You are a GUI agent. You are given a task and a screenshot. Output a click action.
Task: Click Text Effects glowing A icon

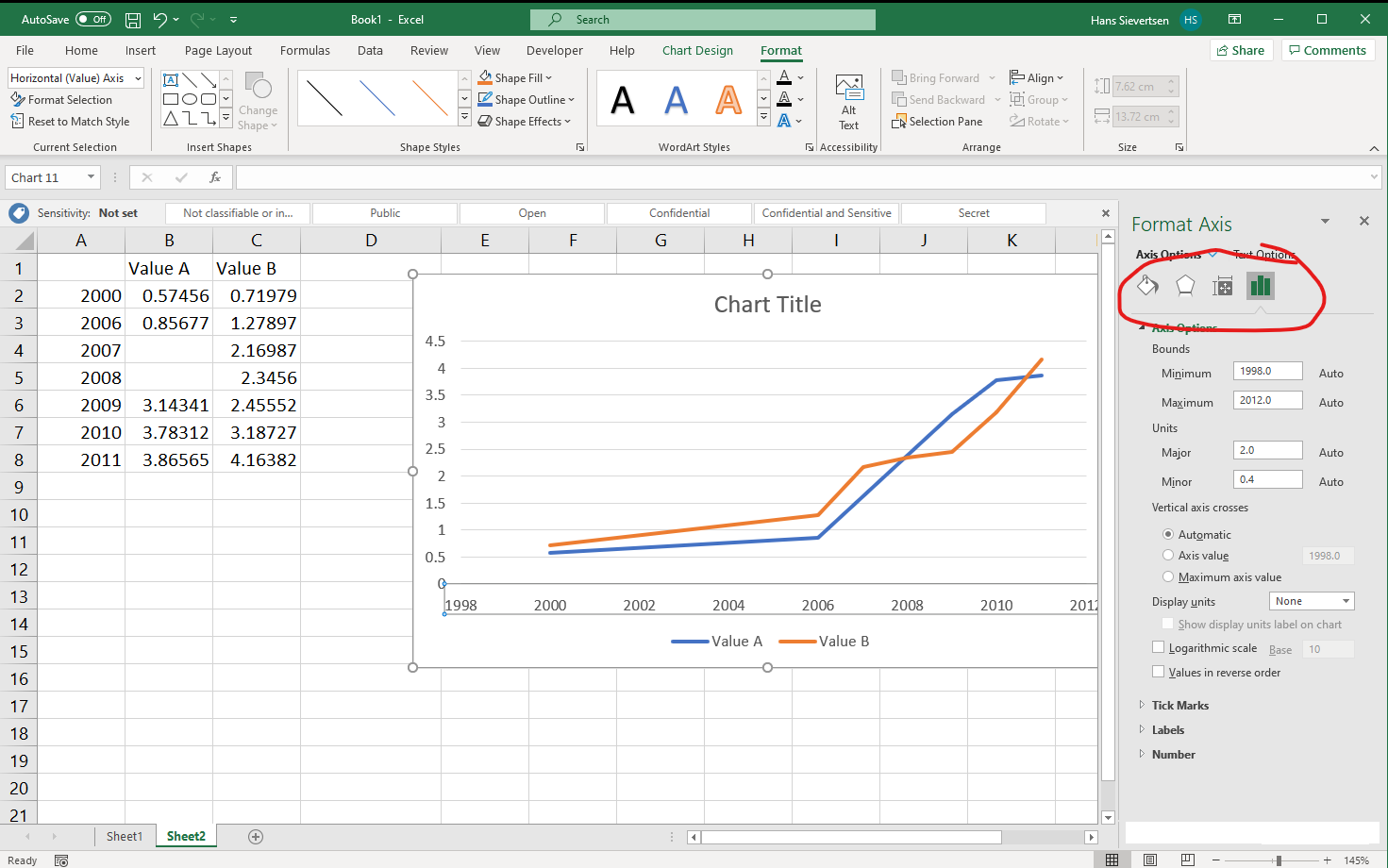click(x=784, y=121)
